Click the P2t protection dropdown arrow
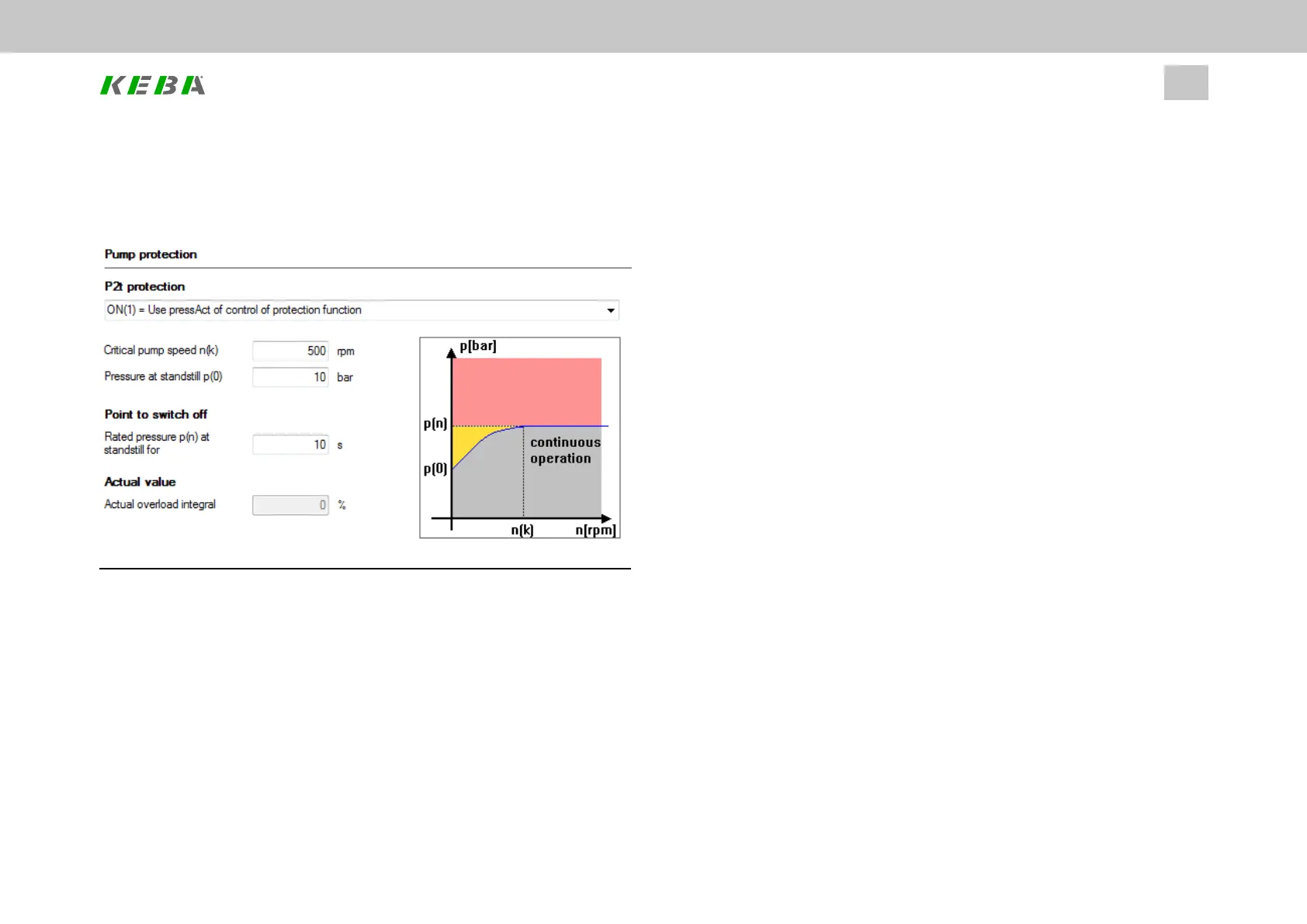Screen dimensions: 1307x924 pyautogui.click(x=611, y=310)
